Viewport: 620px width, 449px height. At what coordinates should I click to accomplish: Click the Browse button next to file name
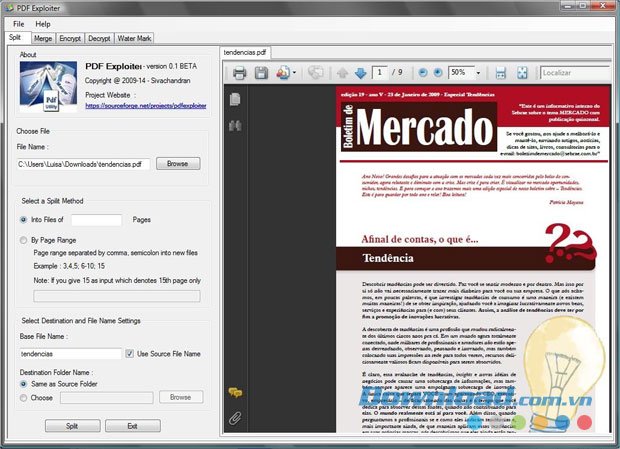(177, 164)
